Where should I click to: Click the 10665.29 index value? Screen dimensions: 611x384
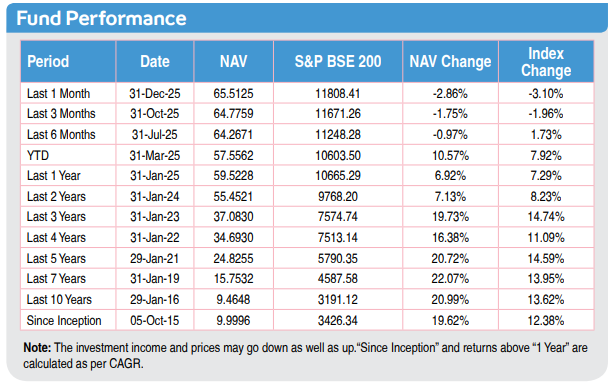(338, 176)
